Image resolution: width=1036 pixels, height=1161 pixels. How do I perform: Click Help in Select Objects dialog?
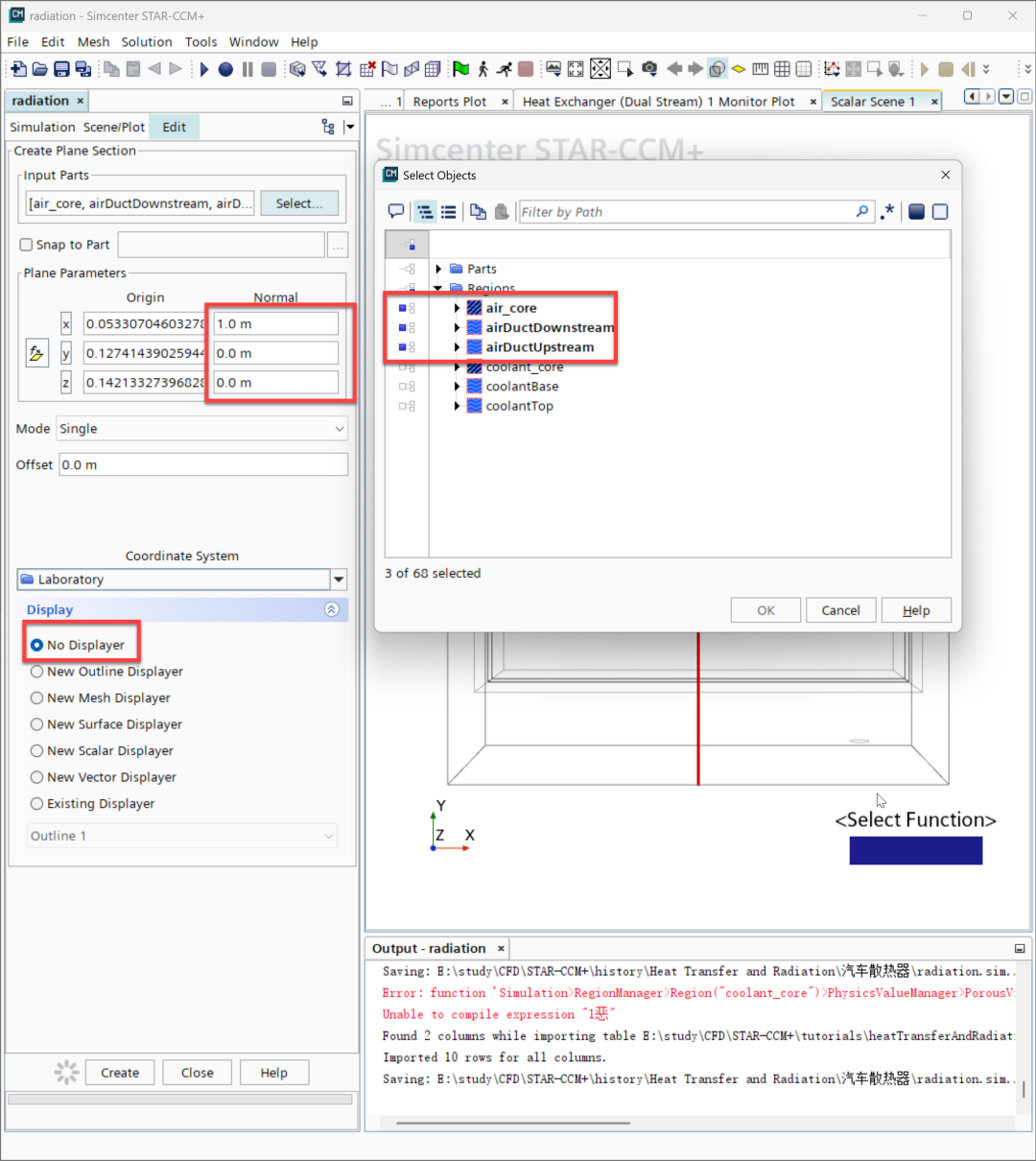(x=916, y=610)
